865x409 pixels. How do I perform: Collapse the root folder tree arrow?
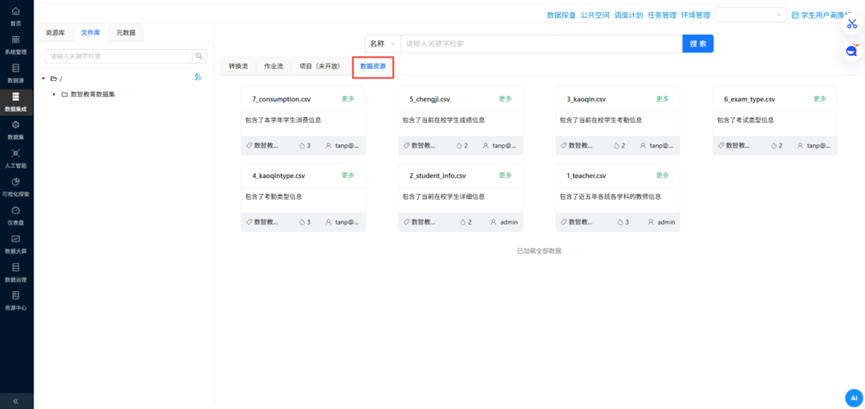(x=44, y=78)
